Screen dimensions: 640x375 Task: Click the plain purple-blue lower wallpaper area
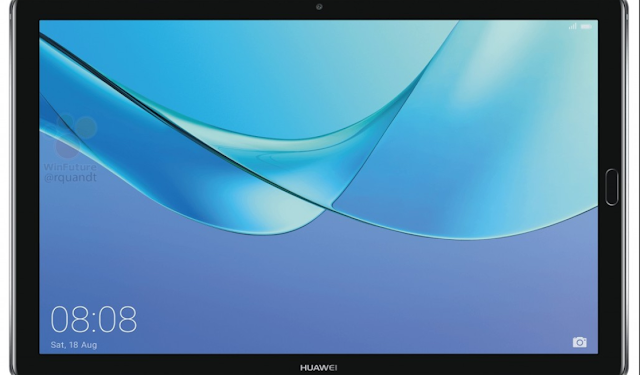318,294
